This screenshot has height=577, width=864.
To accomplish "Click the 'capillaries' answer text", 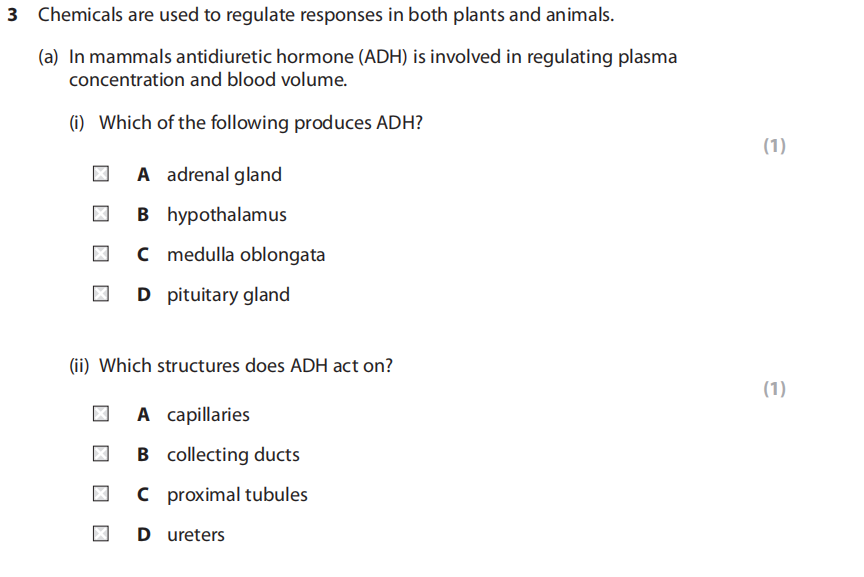I will tap(208, 415).
